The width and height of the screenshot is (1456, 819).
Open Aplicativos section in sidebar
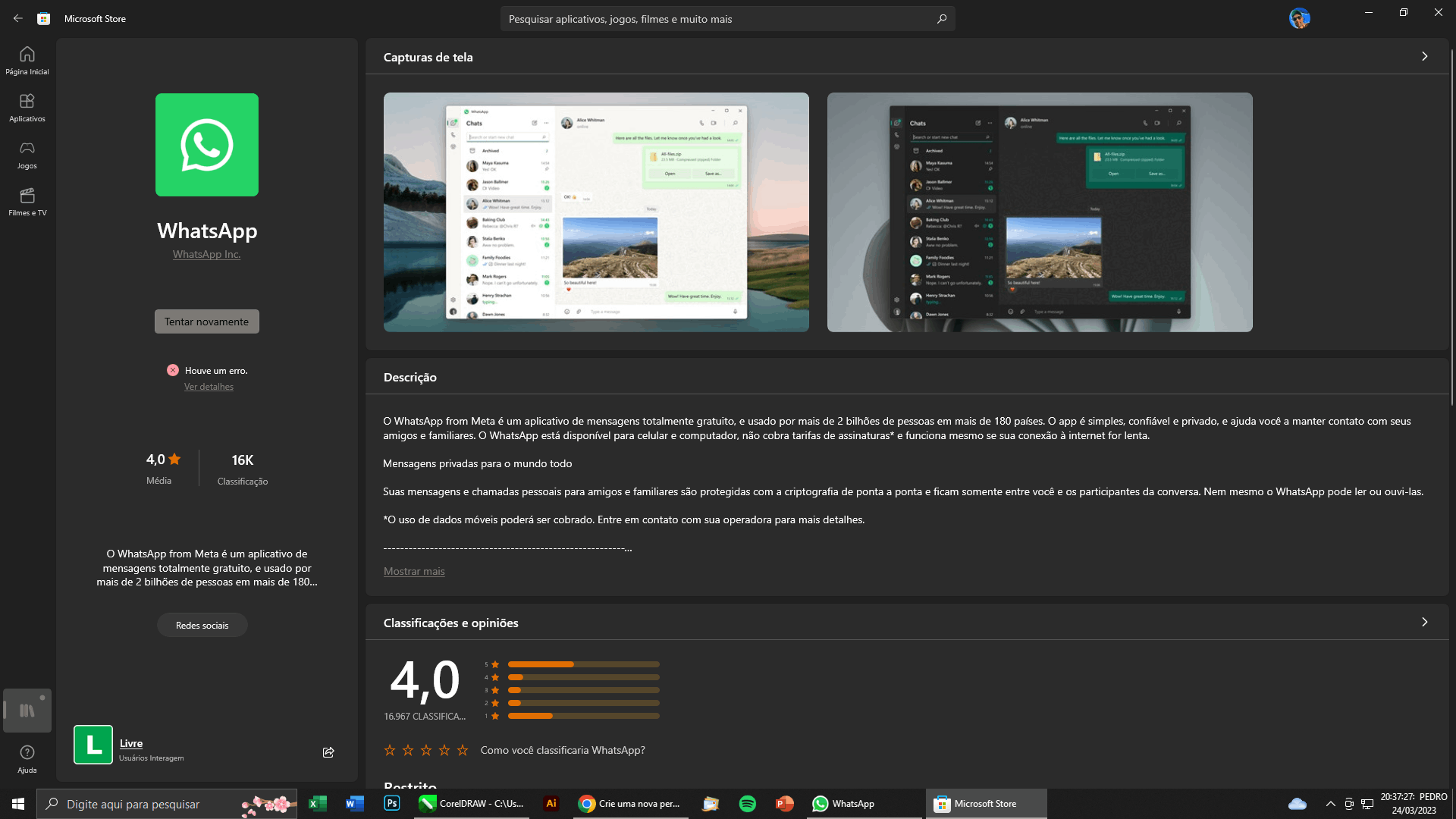[27, 108]
